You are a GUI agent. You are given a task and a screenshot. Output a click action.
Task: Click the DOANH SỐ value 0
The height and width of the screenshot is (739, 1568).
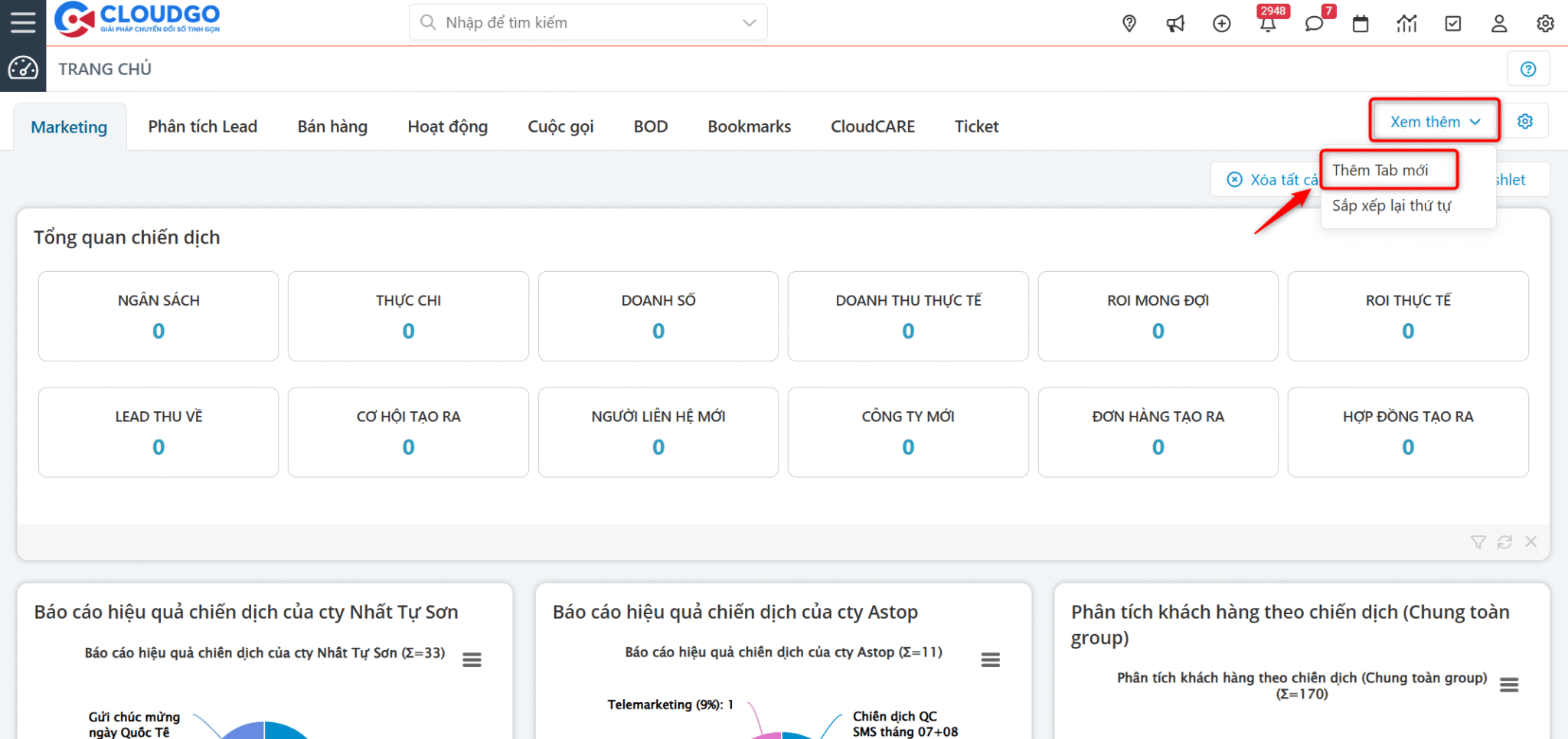tap(658, 332)
